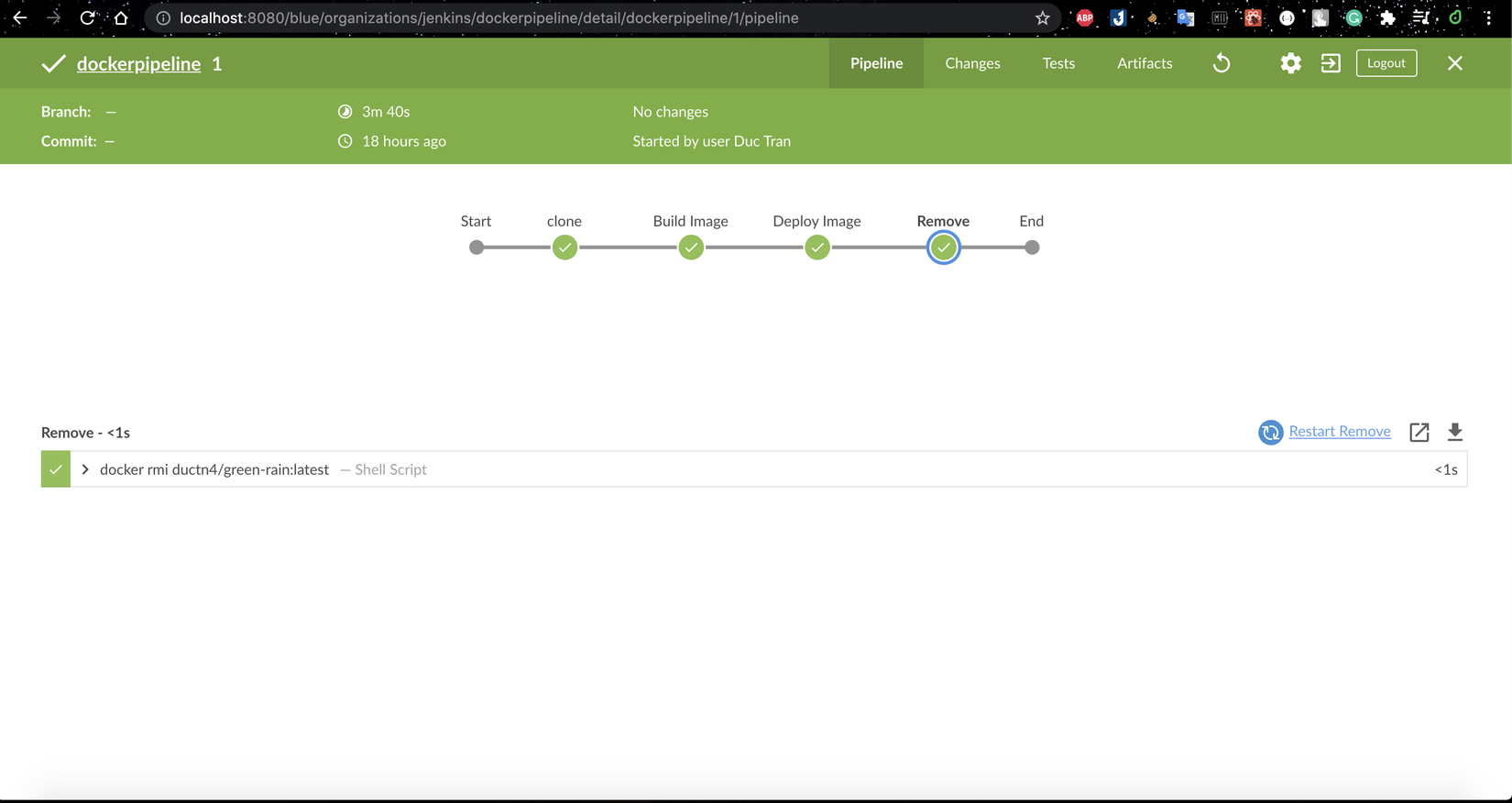Close the run details view
Screen dimensions: 1512x803
point(1455,63)
